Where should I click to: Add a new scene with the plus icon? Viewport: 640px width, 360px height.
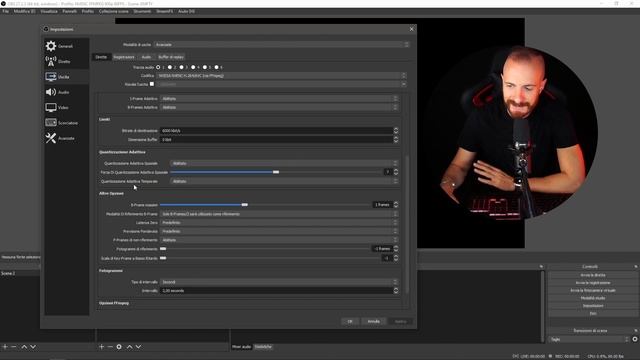5,347
